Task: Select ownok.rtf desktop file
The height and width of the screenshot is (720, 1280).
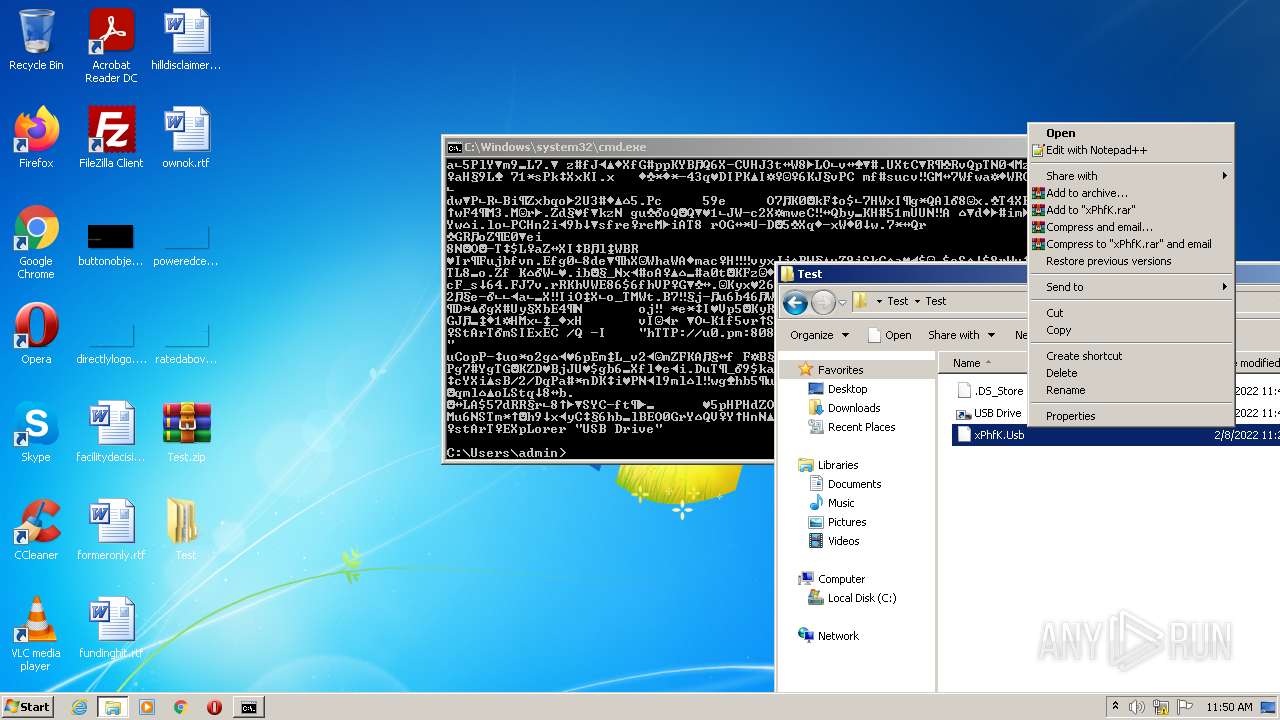Action: 186,138
